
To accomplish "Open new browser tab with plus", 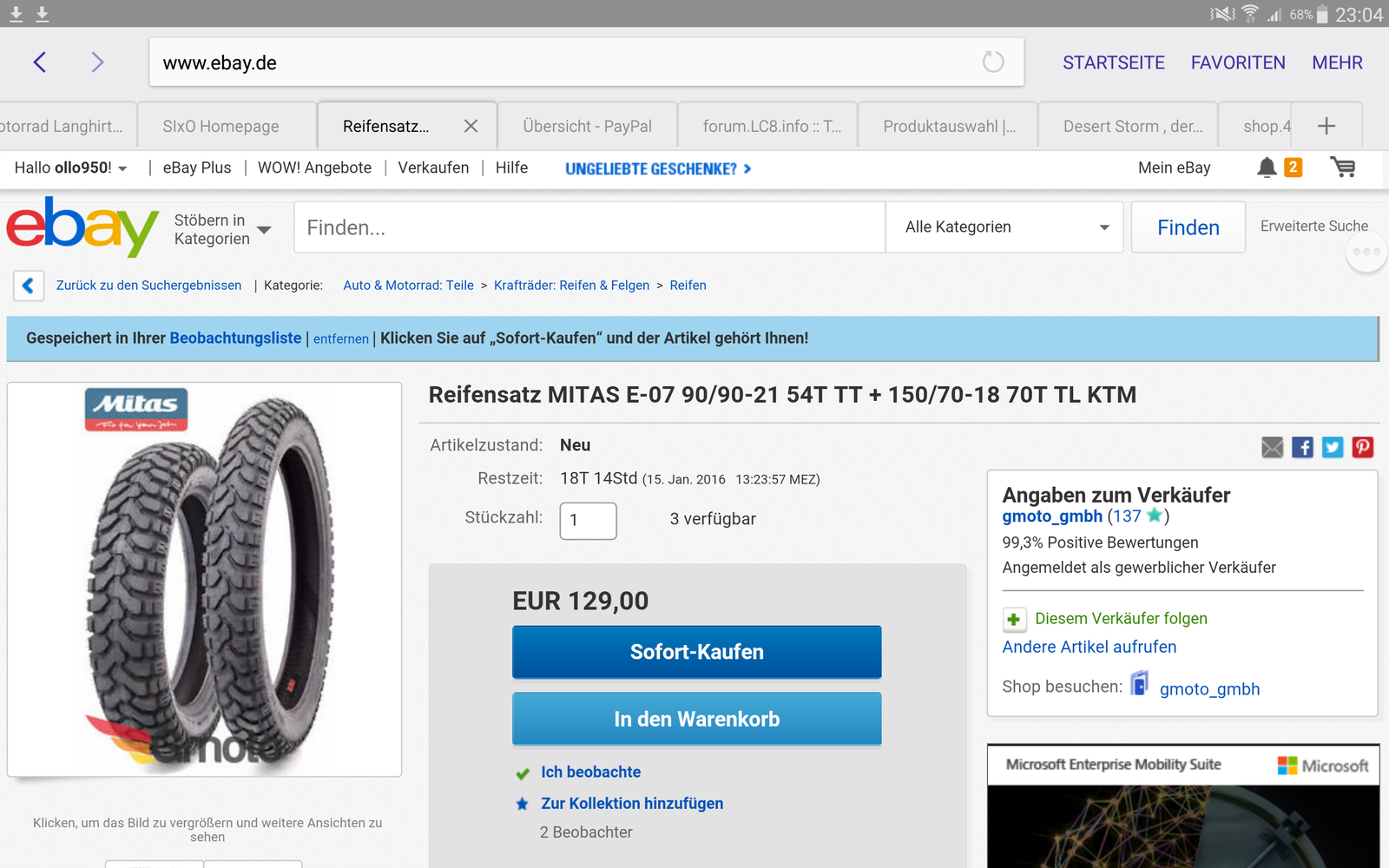I will click(x=1326, y=127).
